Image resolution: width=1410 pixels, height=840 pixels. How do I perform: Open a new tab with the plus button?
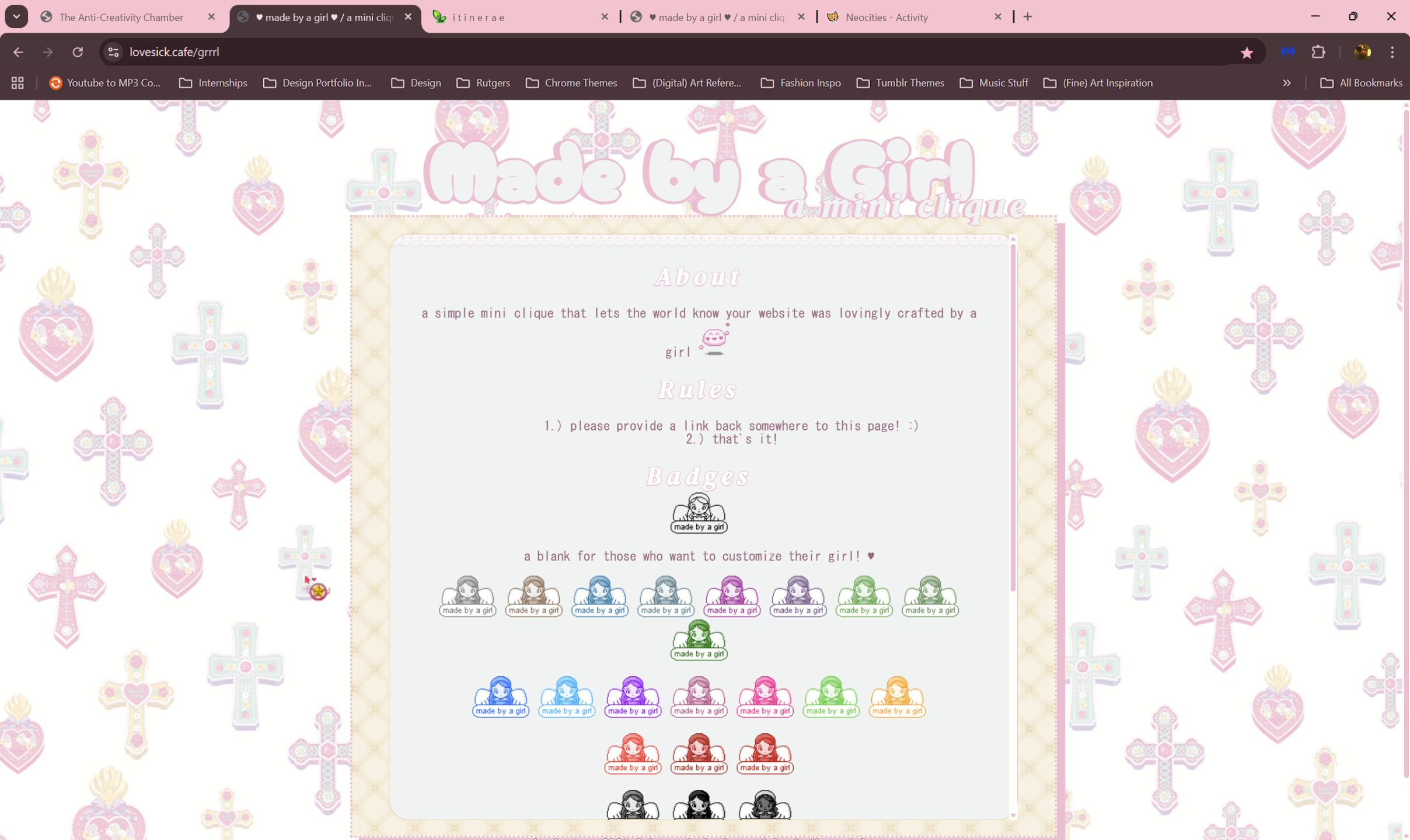(1028, 17)
